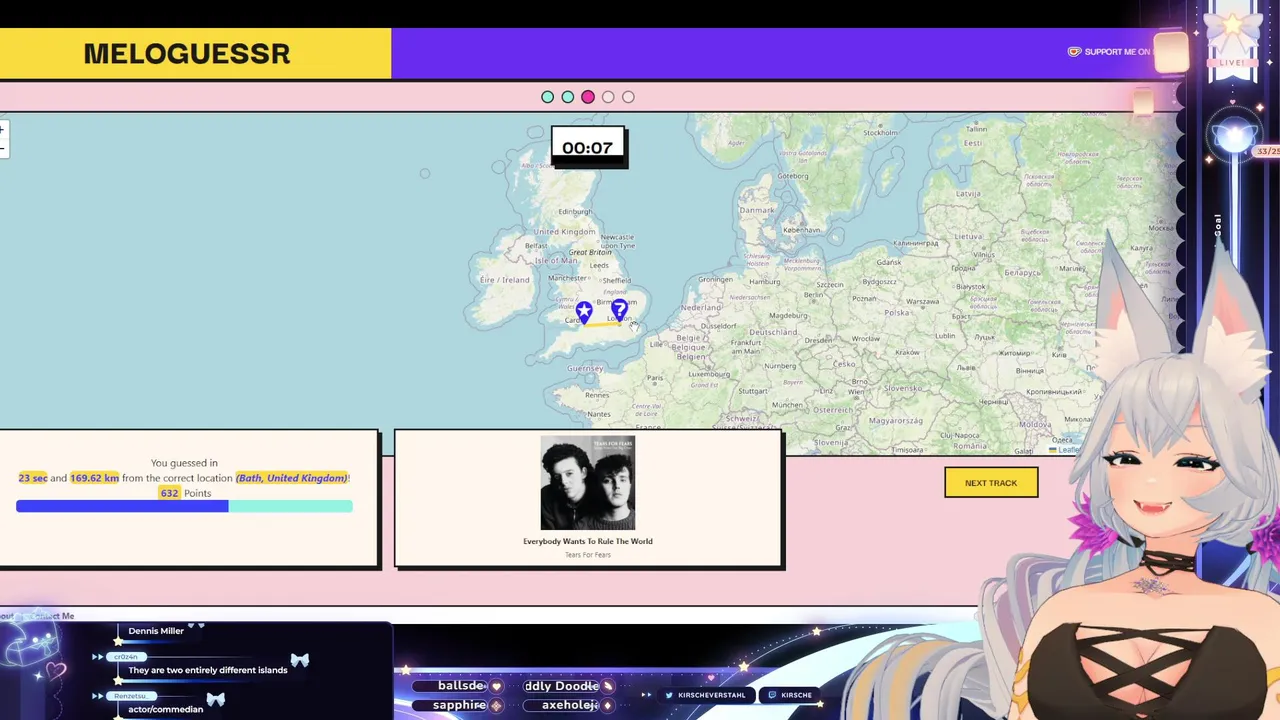Click Manchester label on the map
This screenshot has width=1280, height=720.
568,278
